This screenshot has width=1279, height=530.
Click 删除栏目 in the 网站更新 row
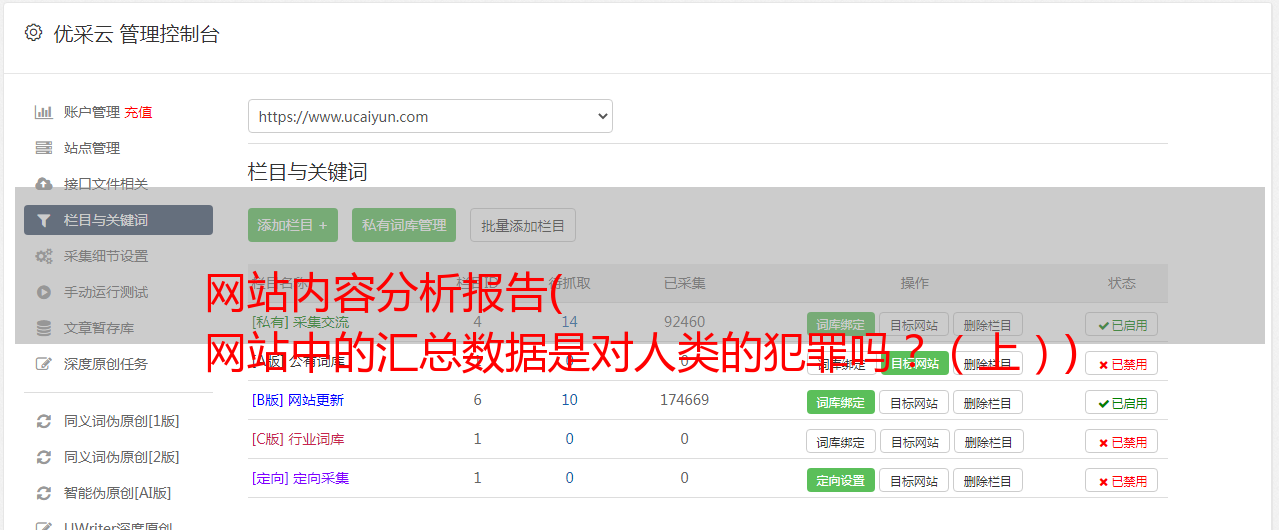click(988, 402)
